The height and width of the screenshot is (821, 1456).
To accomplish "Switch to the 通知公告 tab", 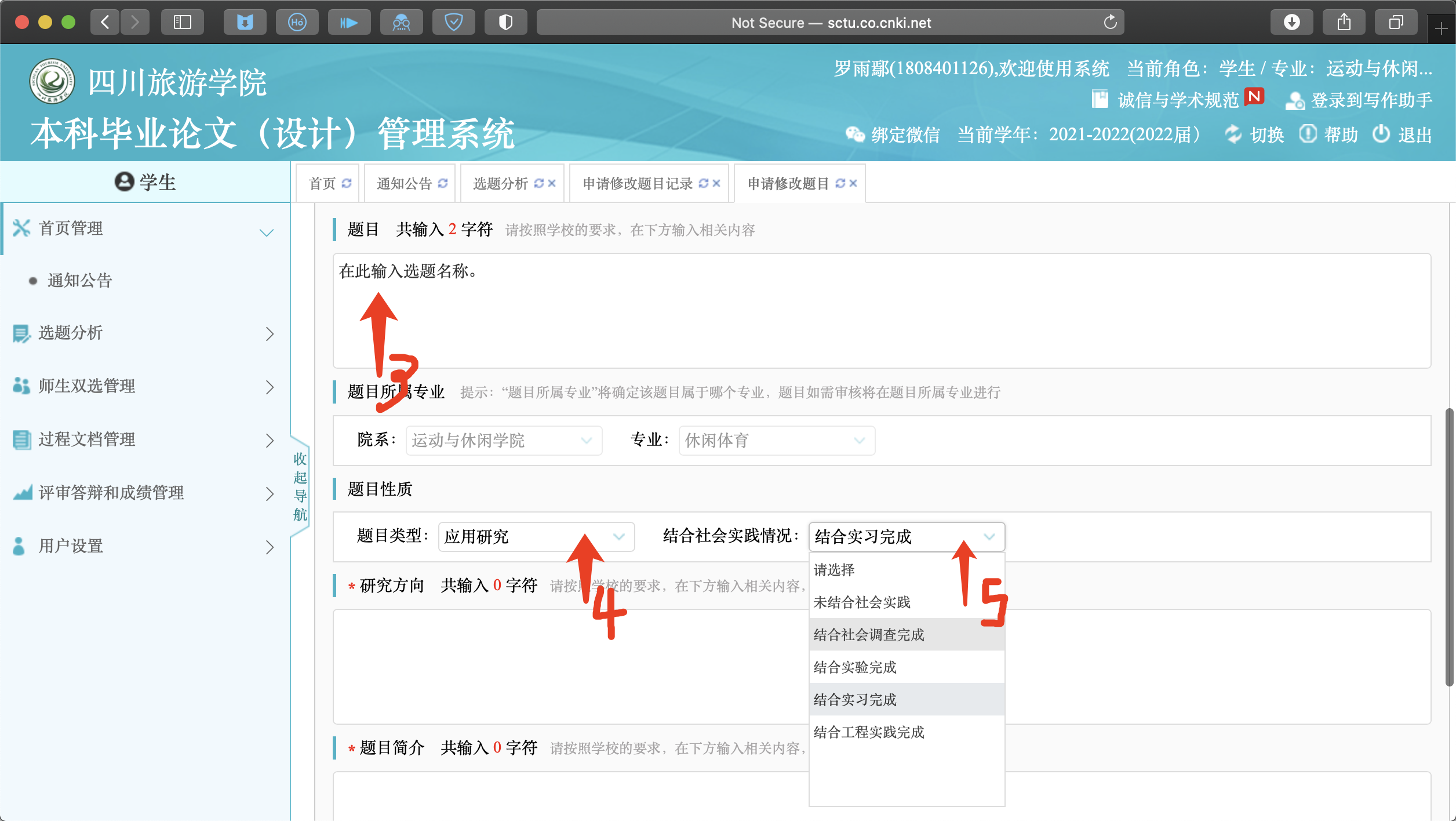I will pos(405,184).
